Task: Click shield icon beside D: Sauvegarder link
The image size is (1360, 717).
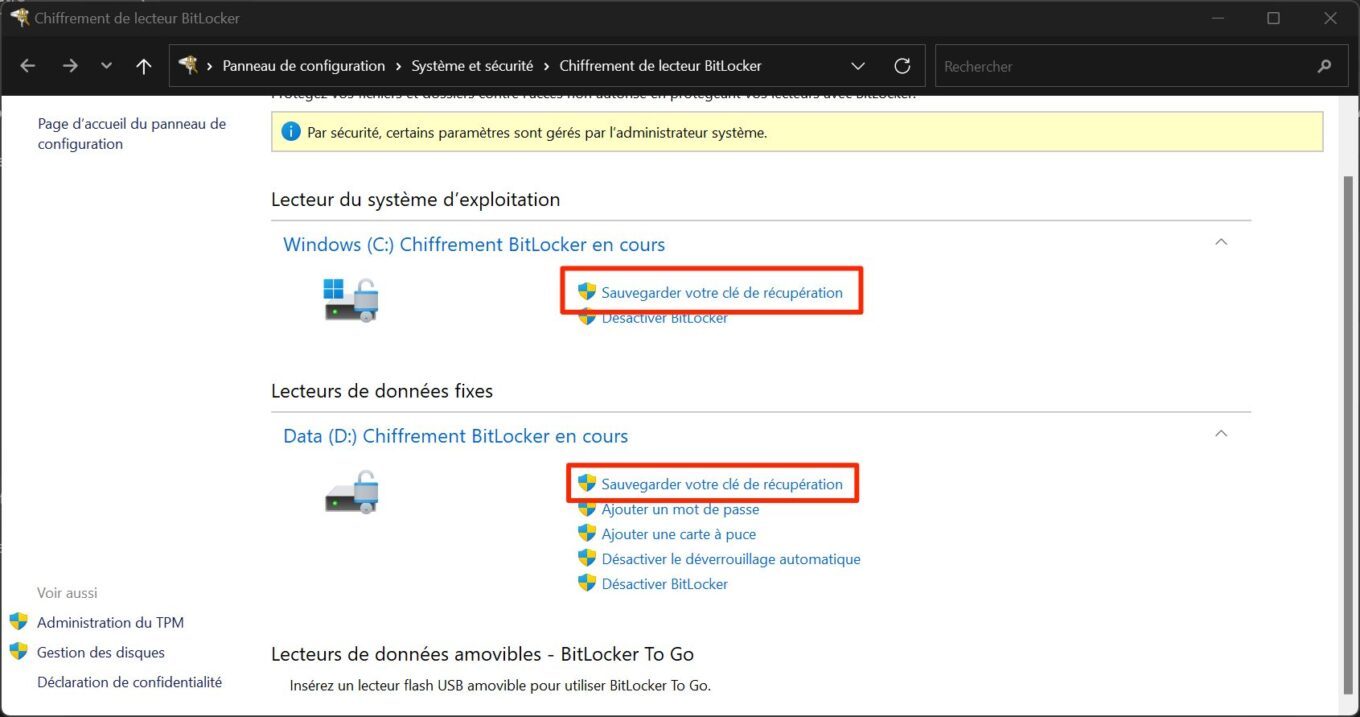Action: click(587, 483)
